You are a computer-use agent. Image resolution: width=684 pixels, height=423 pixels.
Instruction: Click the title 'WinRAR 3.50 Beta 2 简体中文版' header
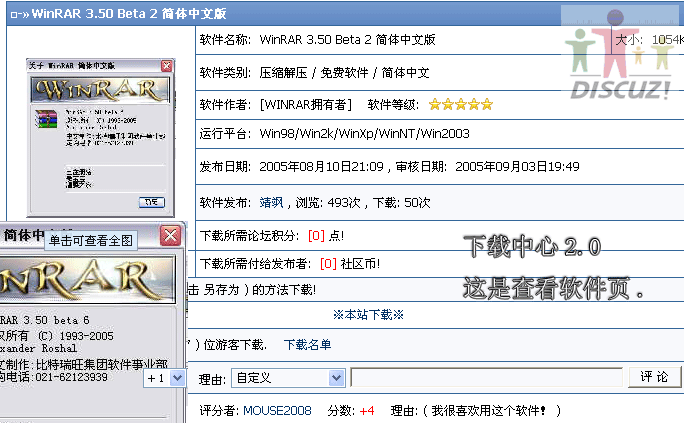click(129, 14)
